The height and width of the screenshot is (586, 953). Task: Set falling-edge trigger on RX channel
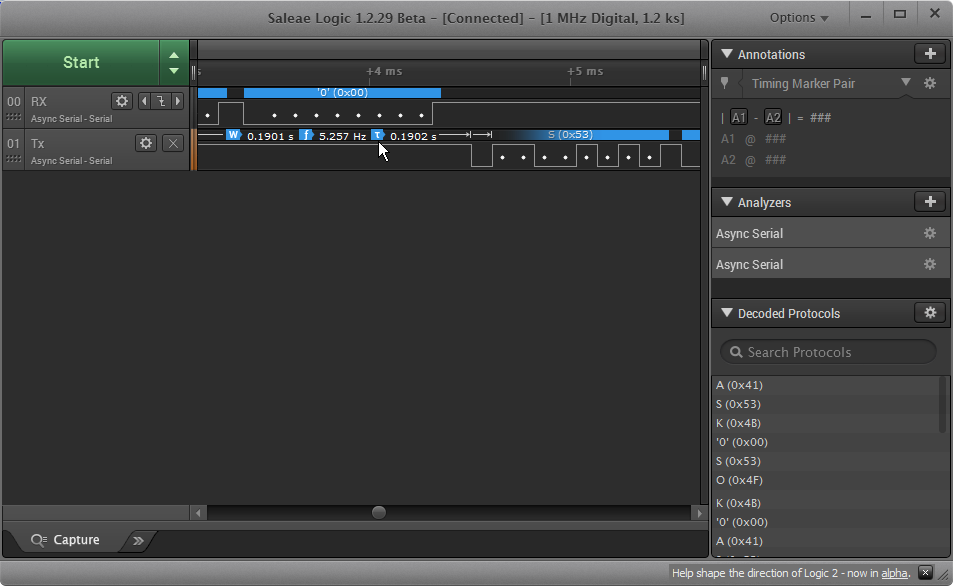(161, 101)
